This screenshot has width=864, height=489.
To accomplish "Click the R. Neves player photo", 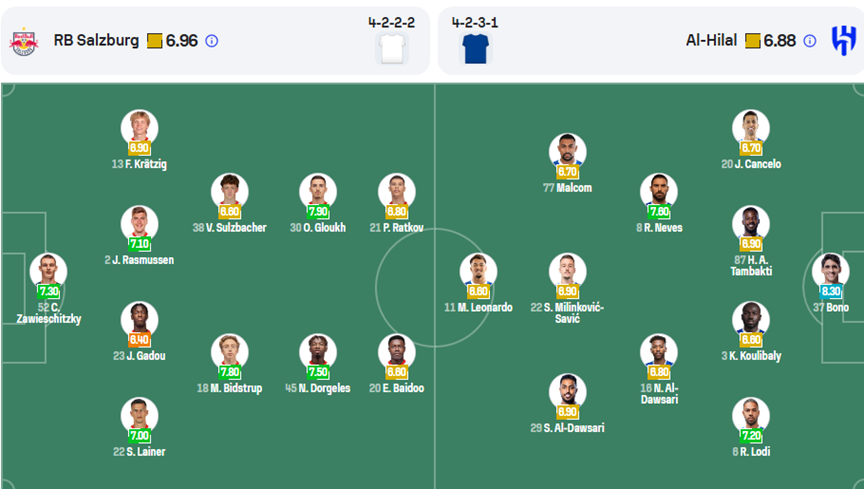I will (x=658, y=192).
